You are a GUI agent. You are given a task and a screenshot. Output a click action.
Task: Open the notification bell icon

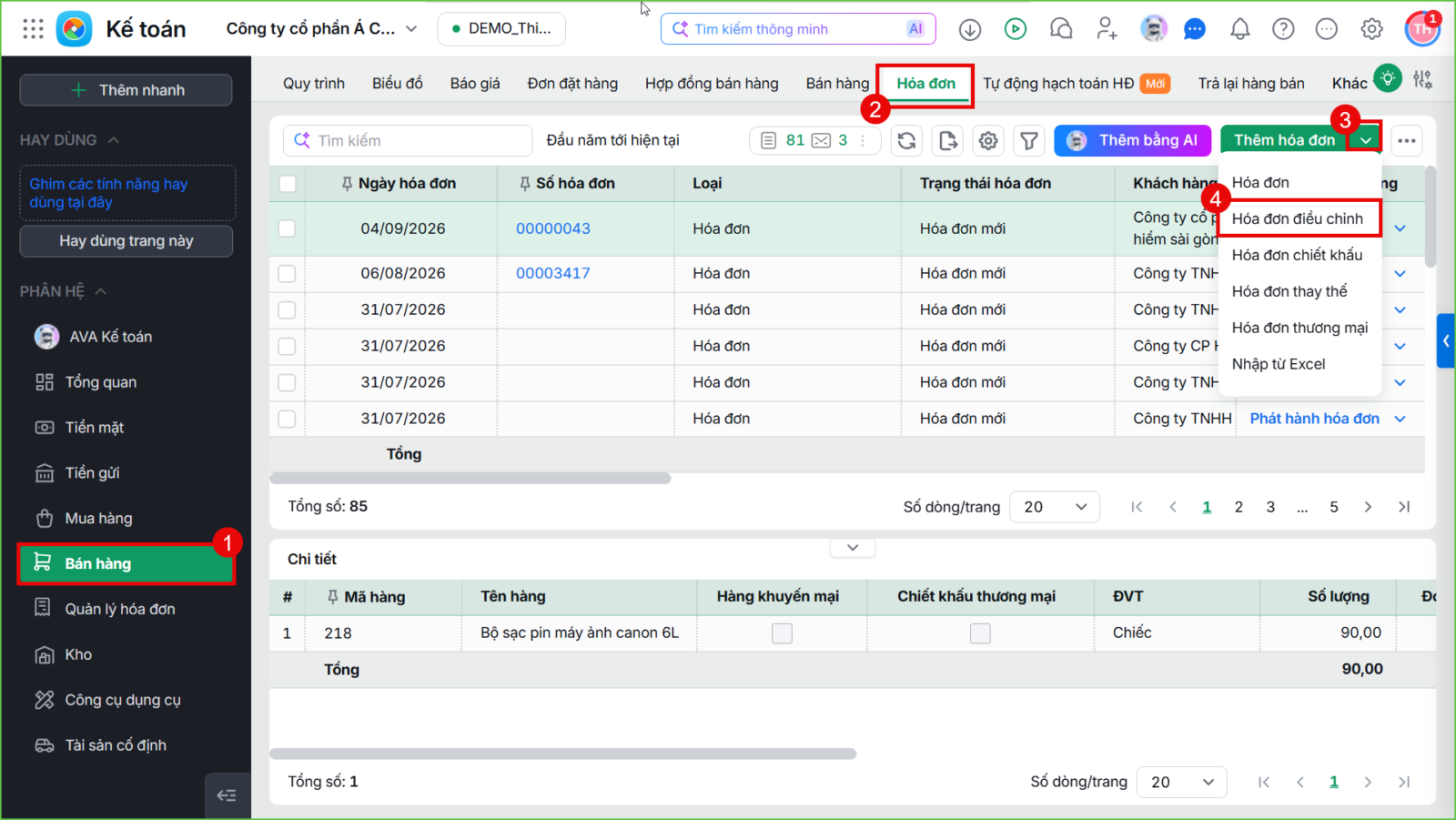pos(1239,29)
